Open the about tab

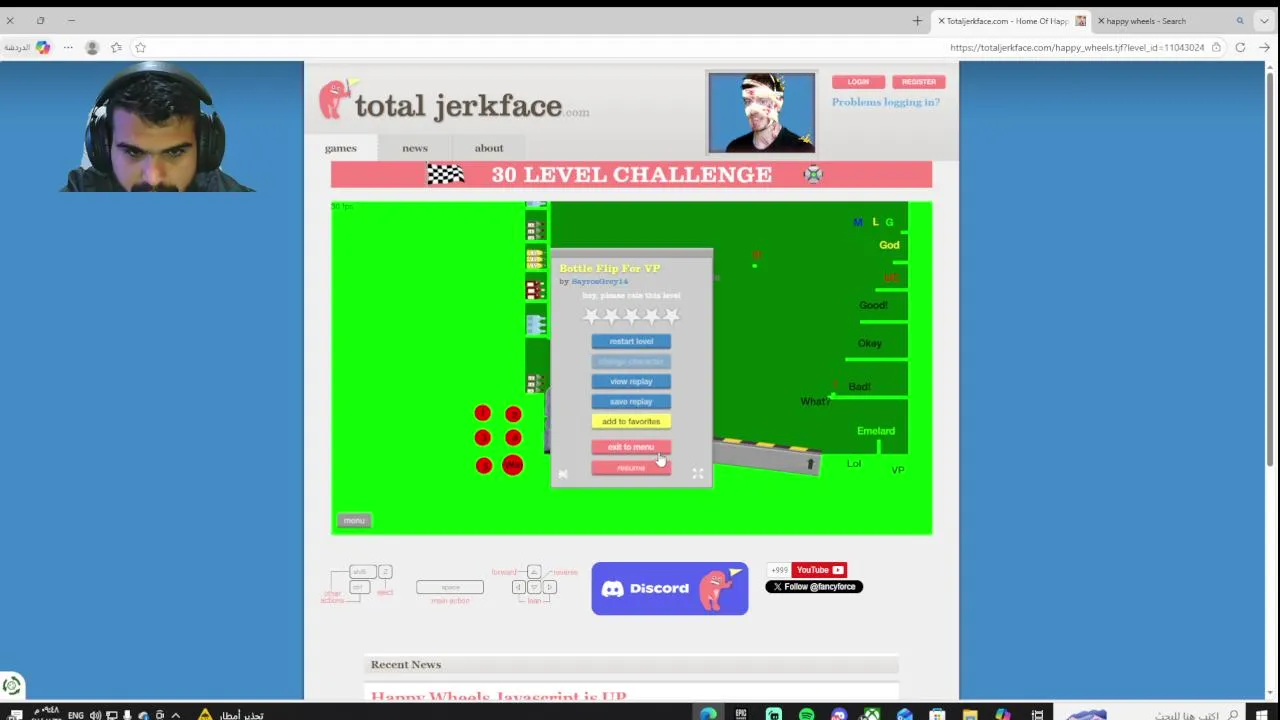pos(489,148)
